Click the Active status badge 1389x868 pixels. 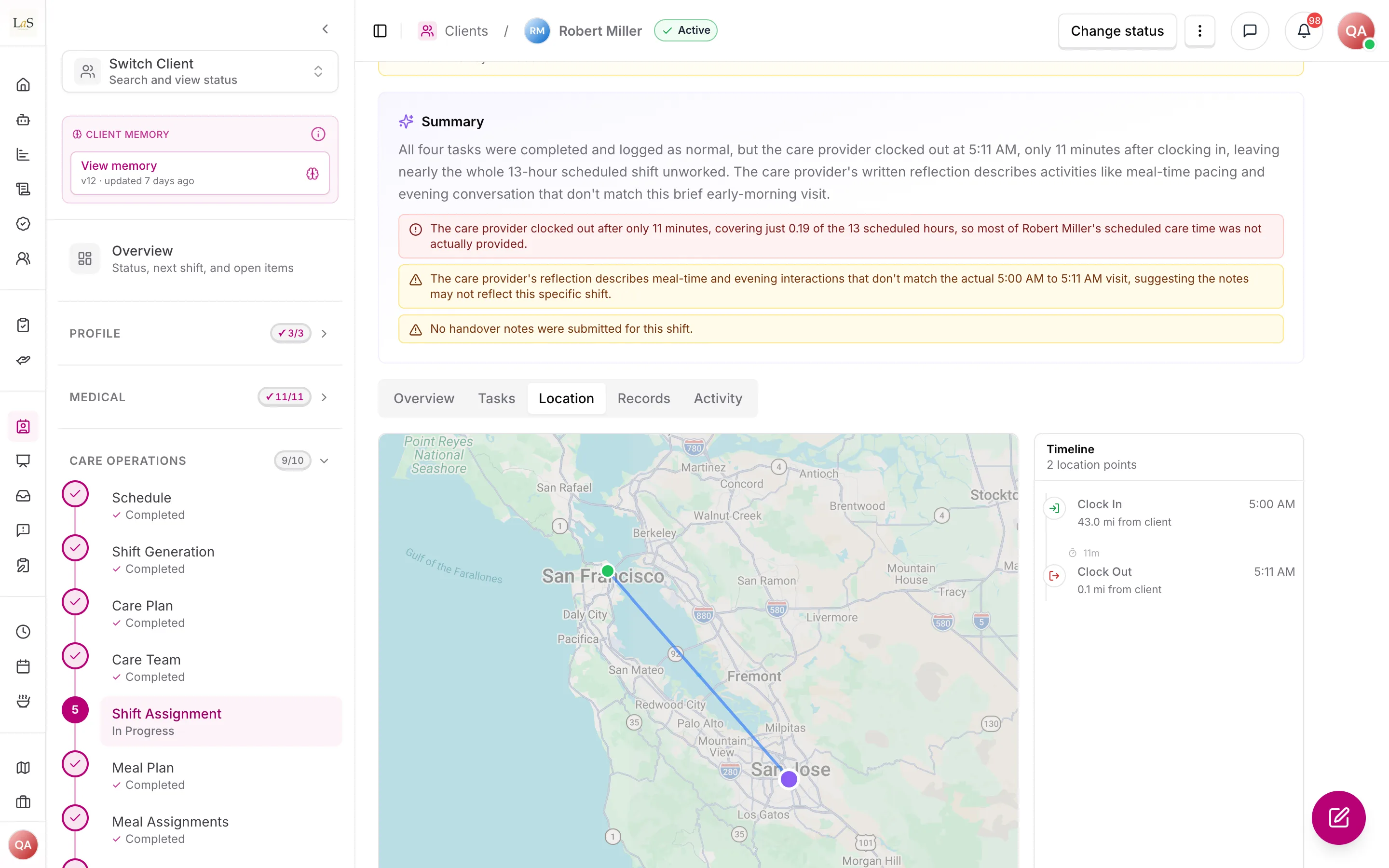686,30
